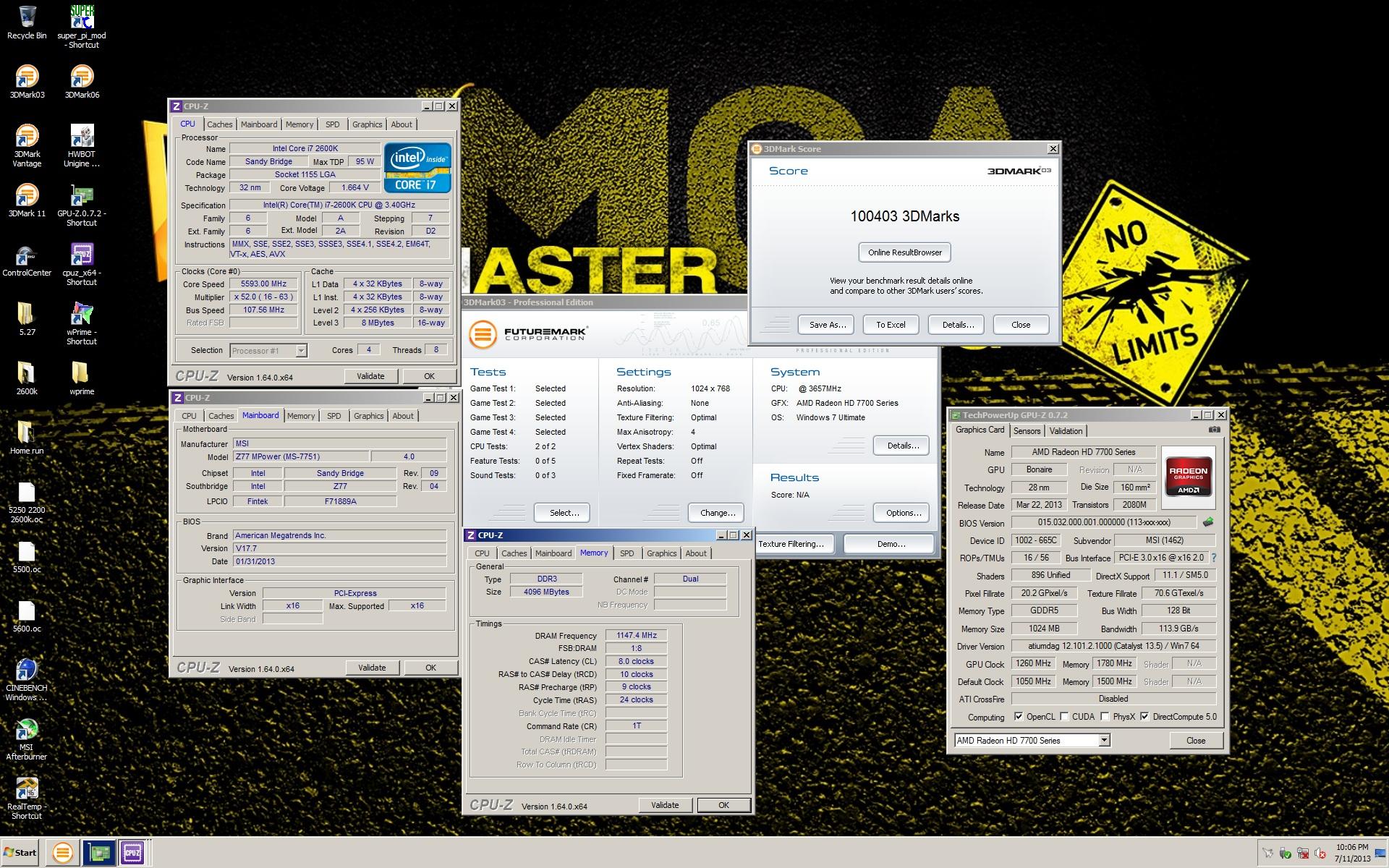The width and height of the screenshot is (1389, 868).
Task: Launch cpuz_x64 shortcut icon
Action: pos(82,264)
